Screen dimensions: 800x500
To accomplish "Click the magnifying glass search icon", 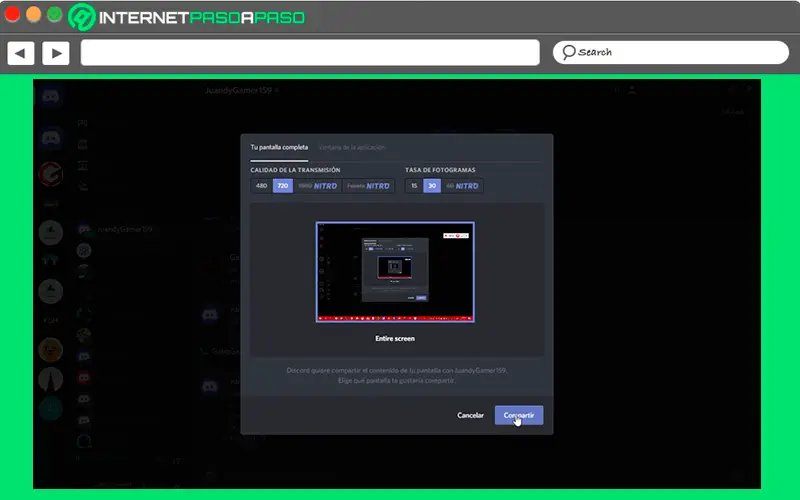I will coord(568,52).
